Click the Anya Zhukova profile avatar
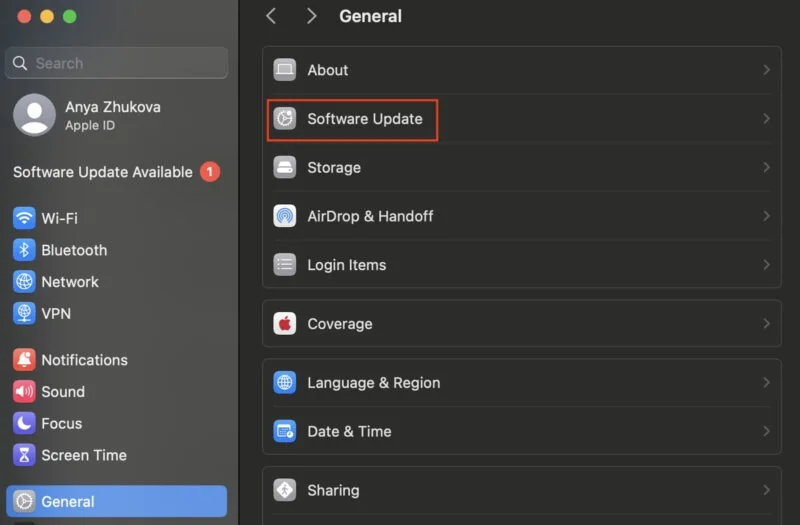Screen dimensions: 800x525 34,115
